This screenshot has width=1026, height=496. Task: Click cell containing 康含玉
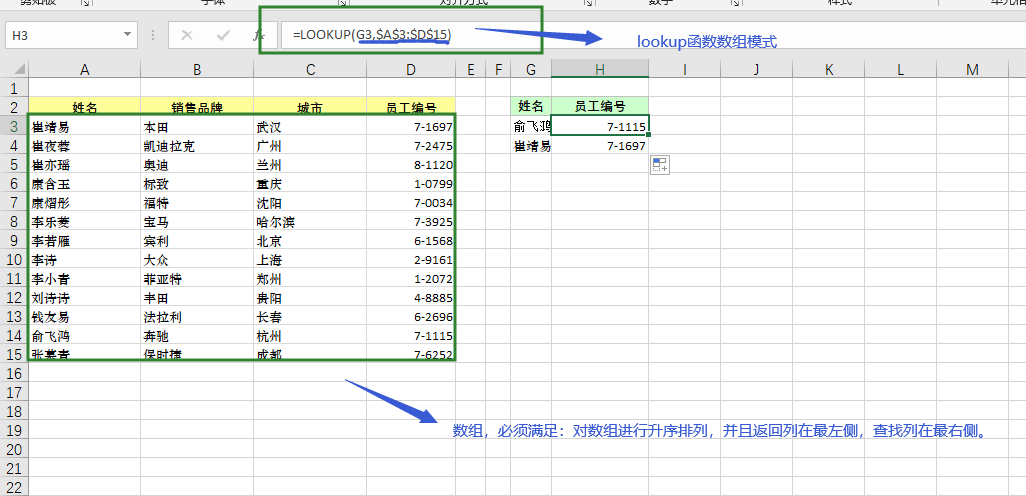coord(84,184)
